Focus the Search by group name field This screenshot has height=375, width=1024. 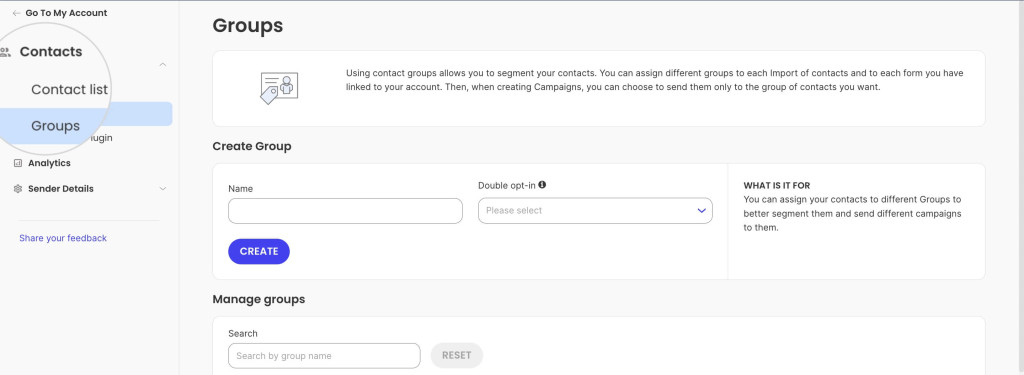coord(324,356)
